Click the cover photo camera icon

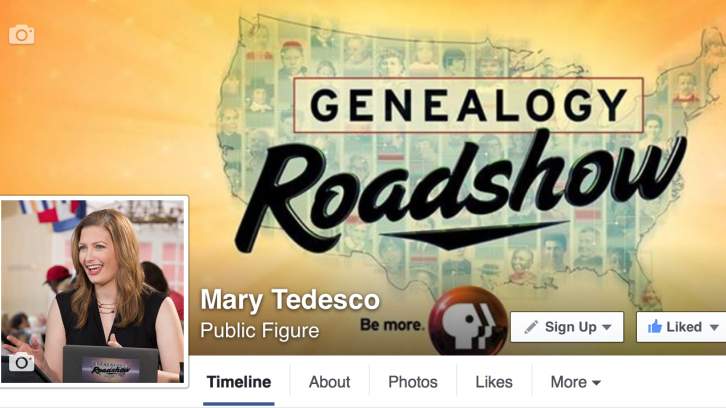[x=21, y=35]
